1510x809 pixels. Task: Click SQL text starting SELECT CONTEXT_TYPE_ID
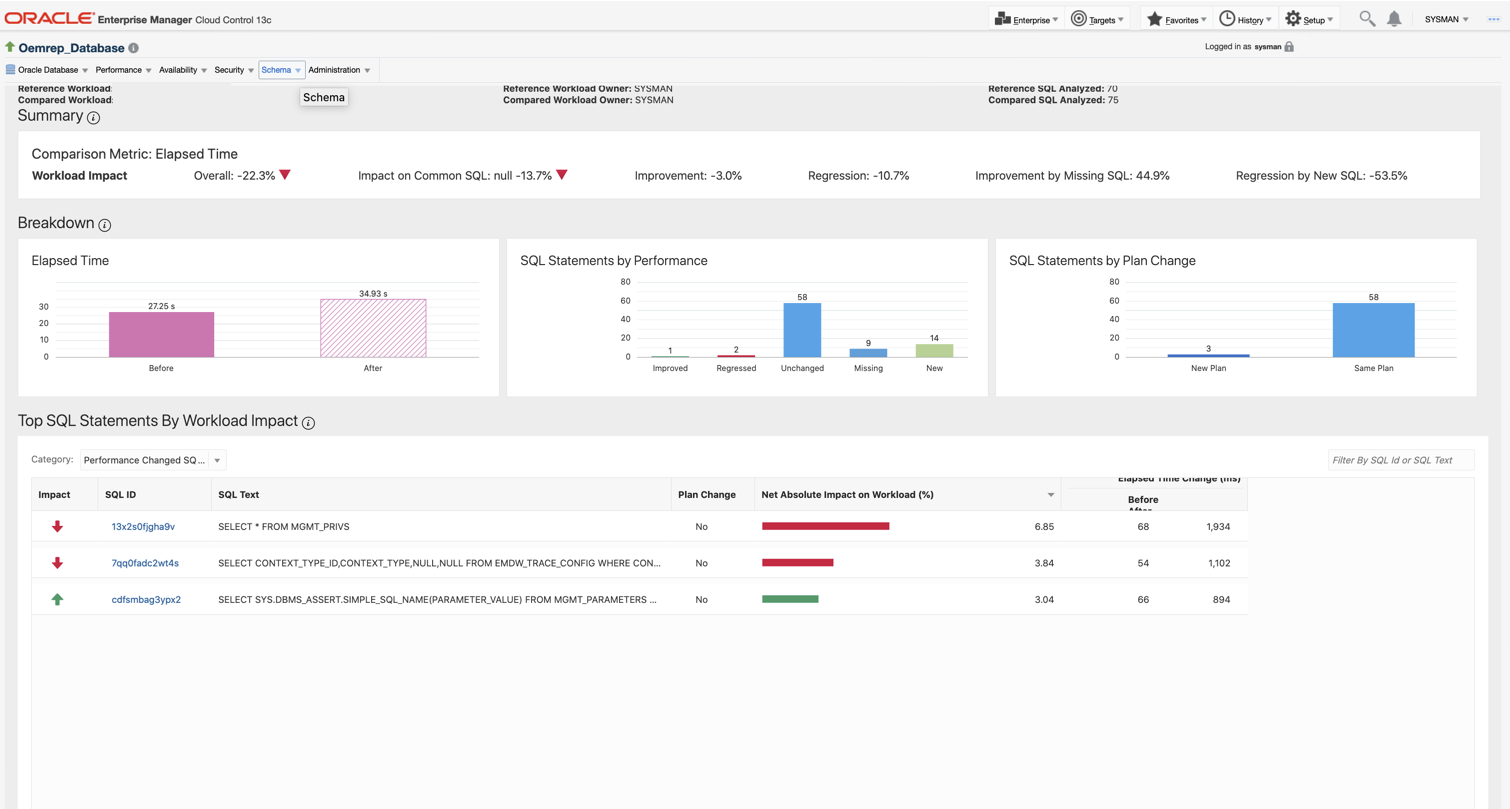click(439, 563)
